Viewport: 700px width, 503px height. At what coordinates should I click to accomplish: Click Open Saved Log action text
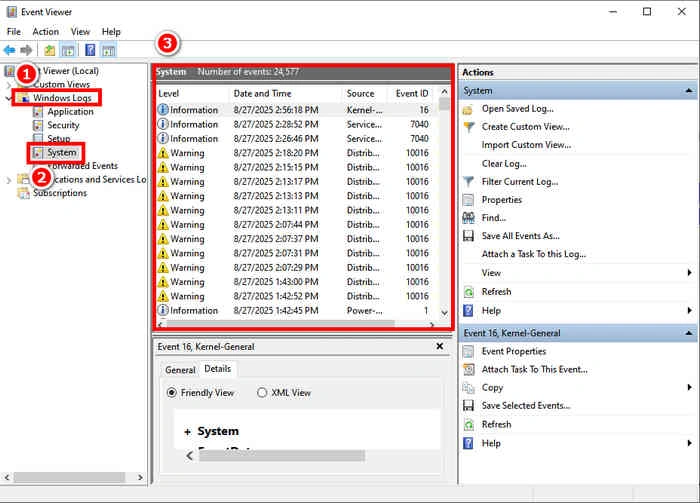[x=518, y=109]
